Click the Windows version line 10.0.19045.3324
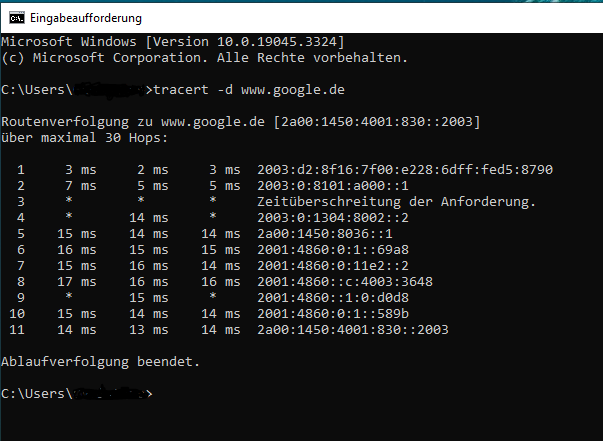603x441 pixels. click(173, 42)
